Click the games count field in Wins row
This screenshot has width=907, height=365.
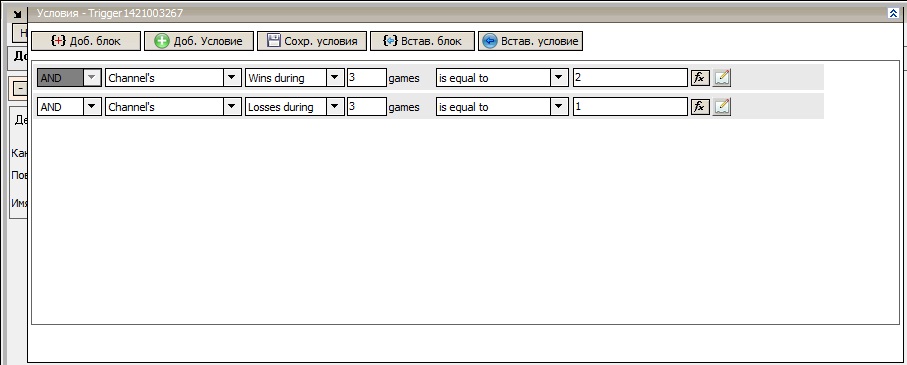(x=367, y=78)
